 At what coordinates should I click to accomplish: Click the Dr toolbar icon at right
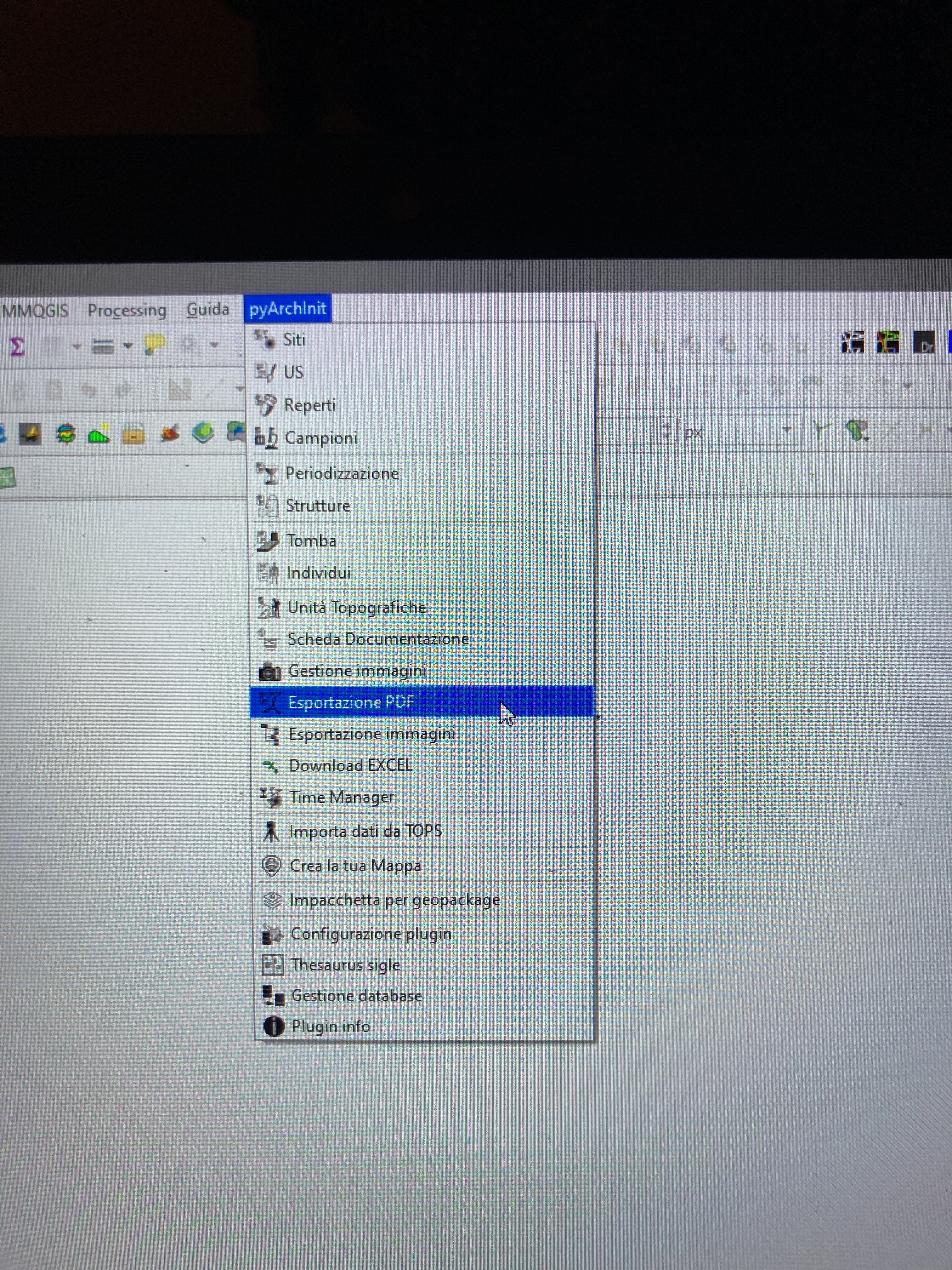point(923,342)
